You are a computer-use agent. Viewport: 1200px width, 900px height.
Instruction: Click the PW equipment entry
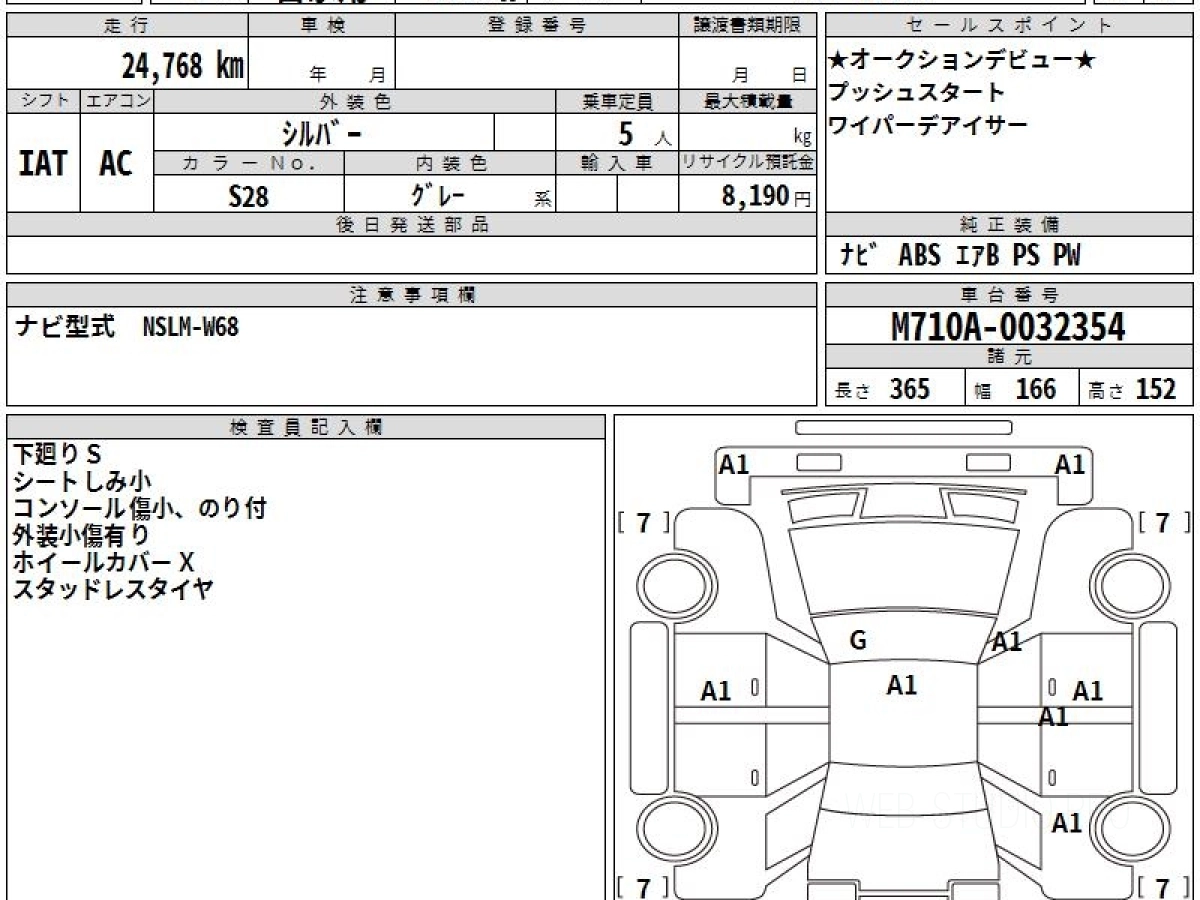tap(1066, 256)
